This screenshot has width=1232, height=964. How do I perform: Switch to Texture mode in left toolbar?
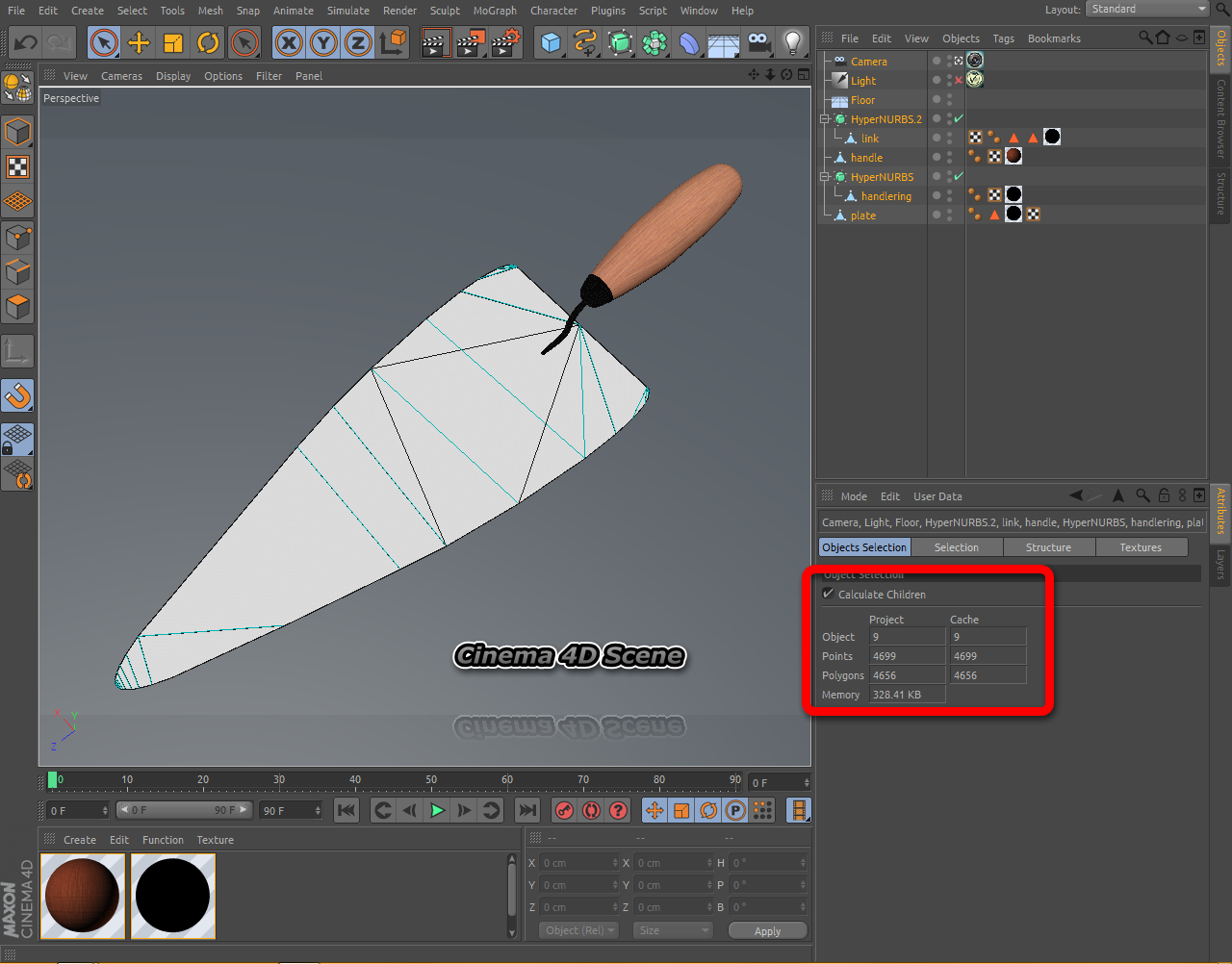(x=18, y=167)
